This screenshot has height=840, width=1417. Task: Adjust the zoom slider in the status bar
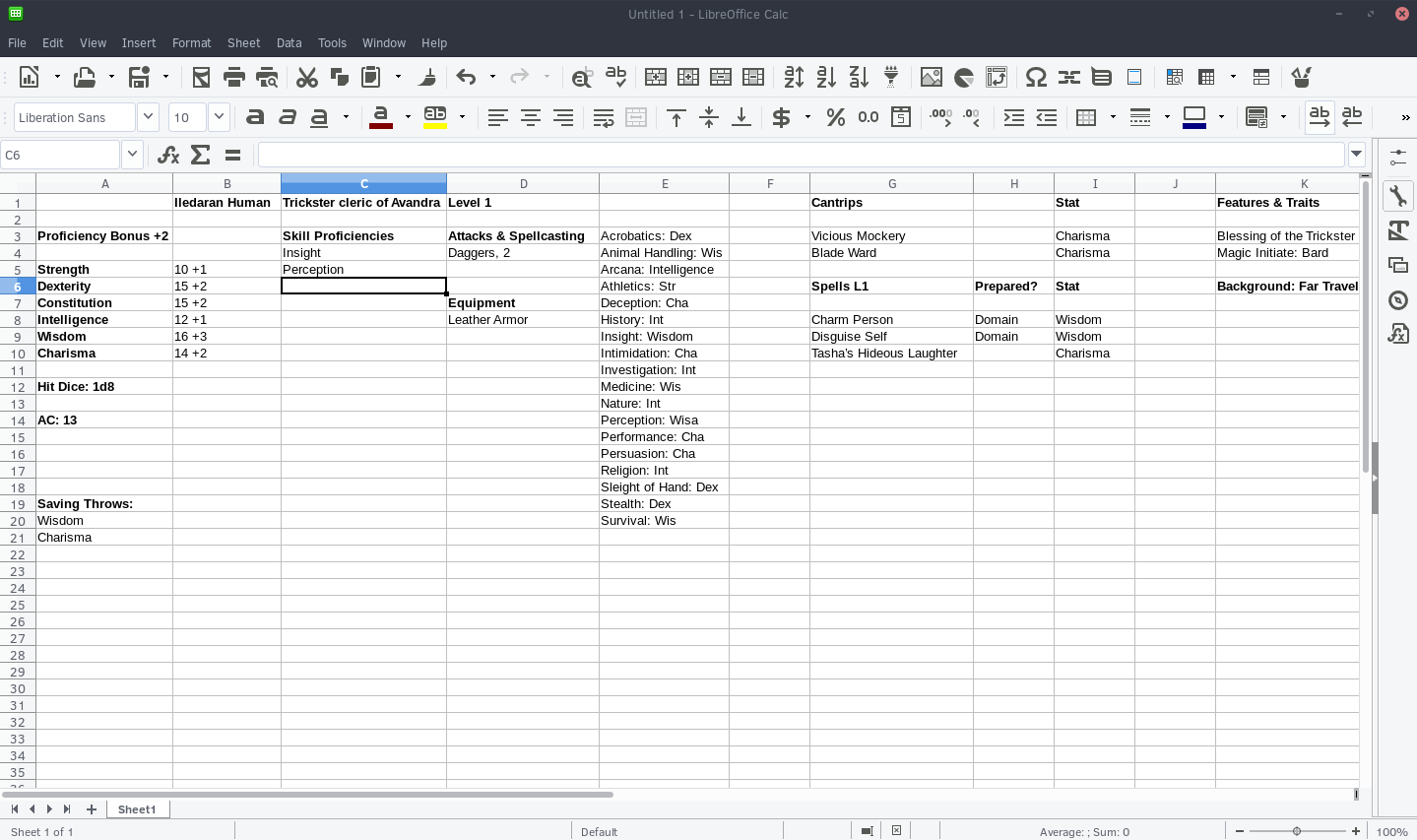1297,831
